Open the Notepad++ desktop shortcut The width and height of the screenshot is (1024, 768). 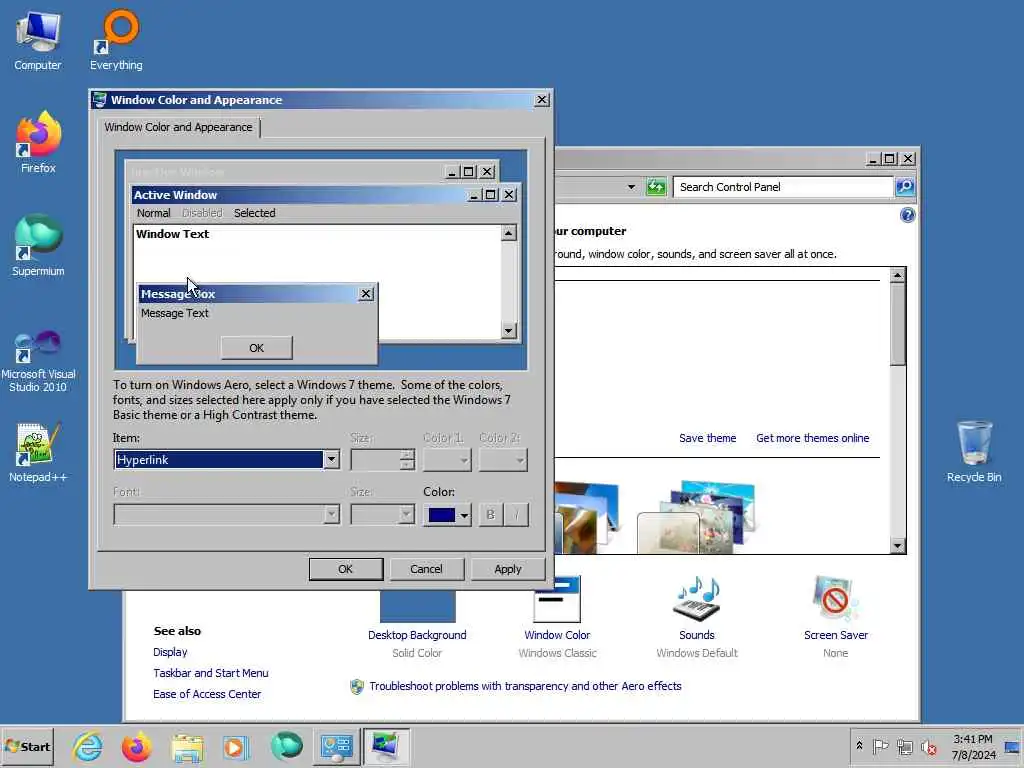point(38,452)
